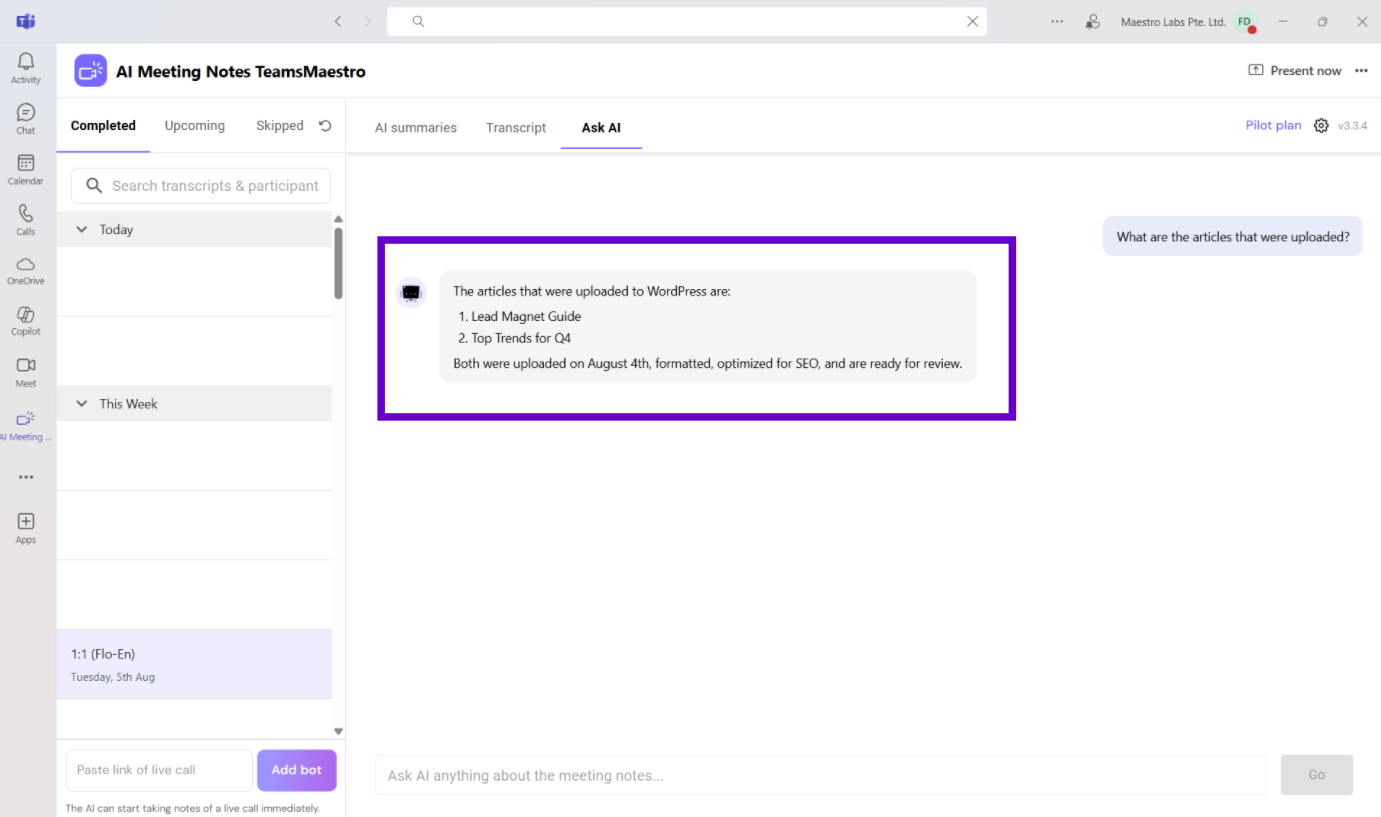1381x817 pixels.
Task: Click the question bubble about uploaded articles
Action: [x=1232, y=237]
